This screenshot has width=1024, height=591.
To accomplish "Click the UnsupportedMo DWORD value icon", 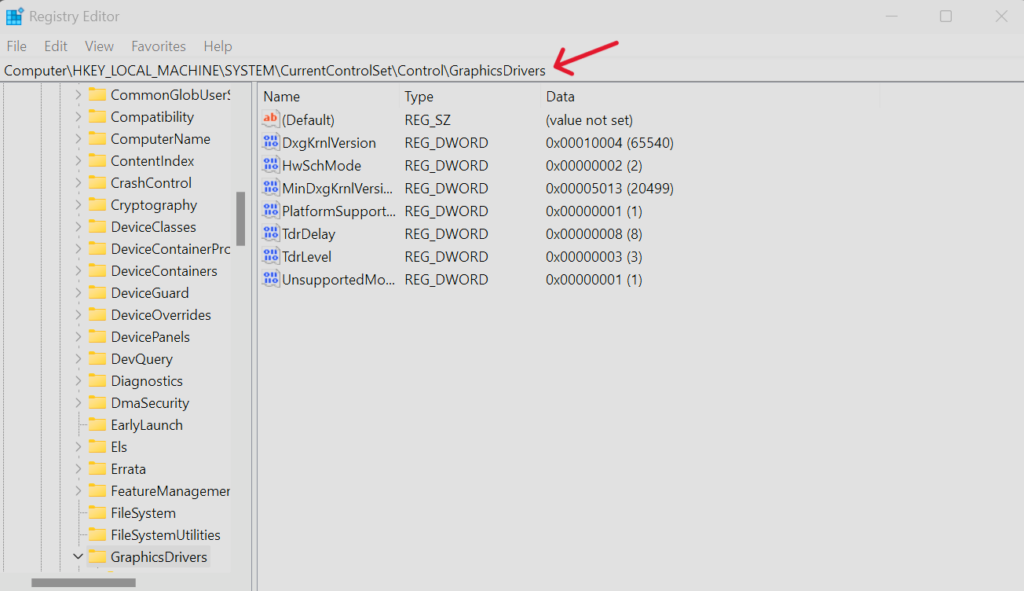I will pyautogui.click(x=270, y=280).
